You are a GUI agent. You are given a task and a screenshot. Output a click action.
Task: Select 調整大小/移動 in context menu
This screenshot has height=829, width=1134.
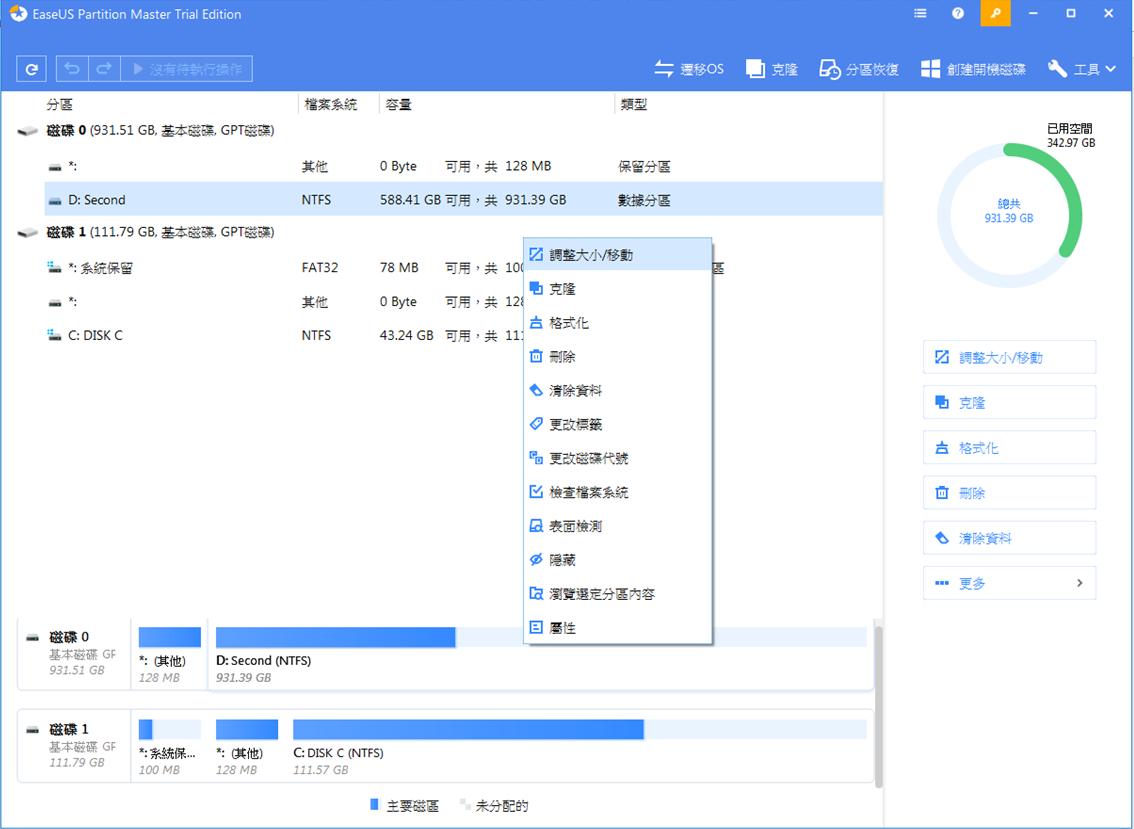coord(618,255)
